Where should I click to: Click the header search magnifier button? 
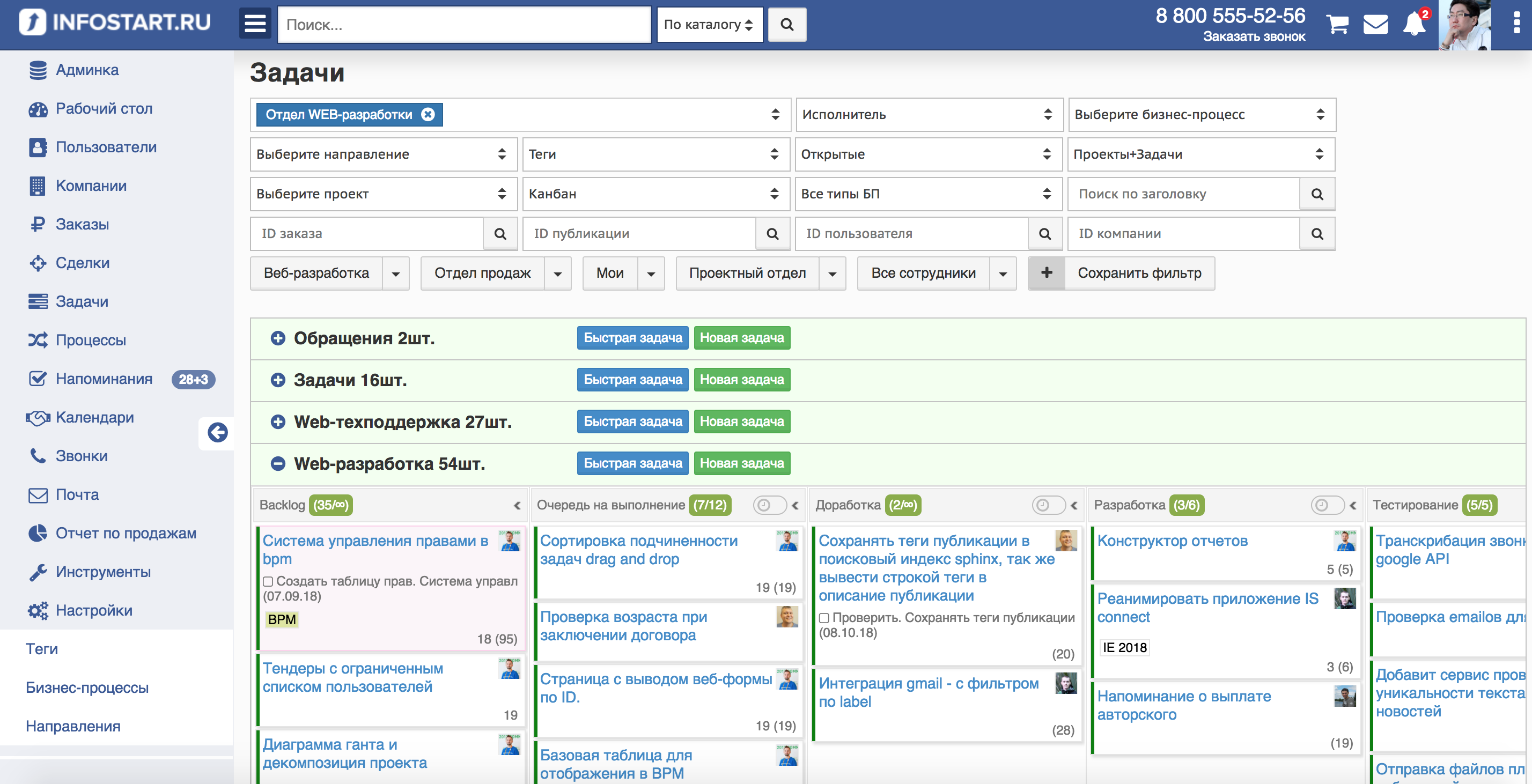pyautogui.click(x=787, y=24)
